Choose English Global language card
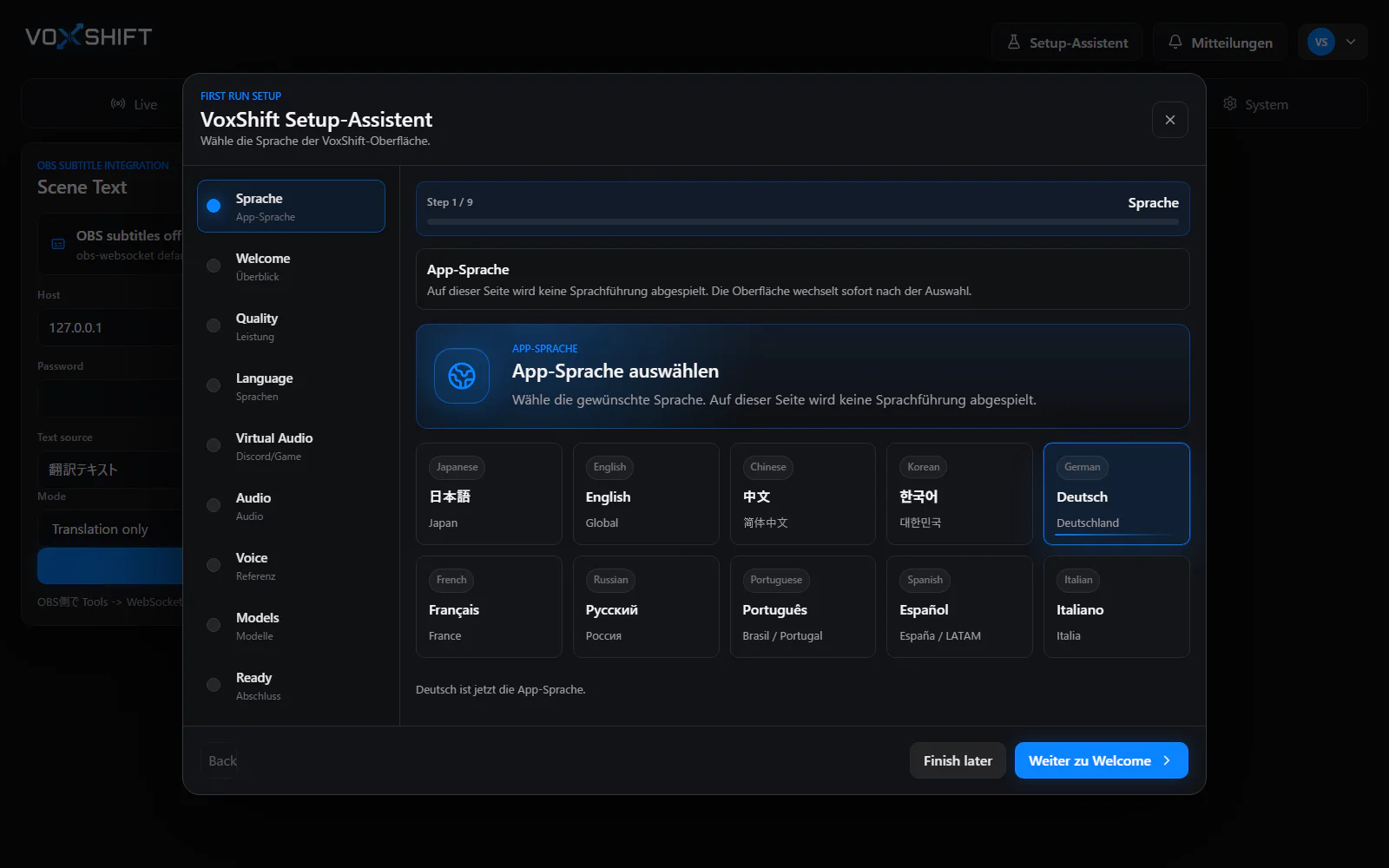The image size is (1389, 868). pos(646,494)
